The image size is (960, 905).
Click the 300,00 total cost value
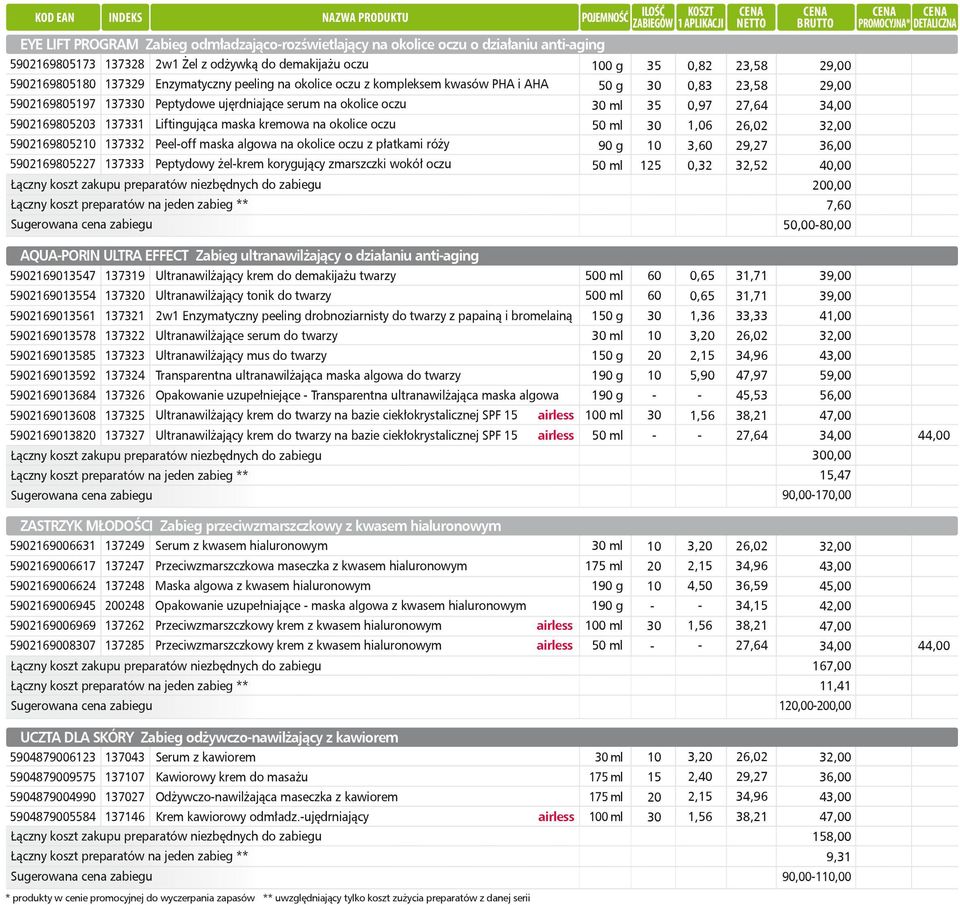pyautogui.click(x=831, y=455)
